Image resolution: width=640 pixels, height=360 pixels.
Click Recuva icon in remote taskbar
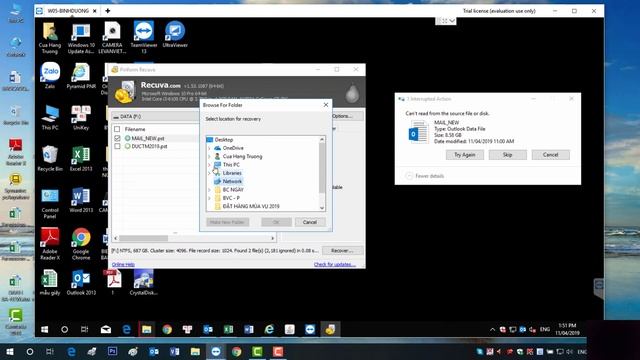[x=330, y=329]
